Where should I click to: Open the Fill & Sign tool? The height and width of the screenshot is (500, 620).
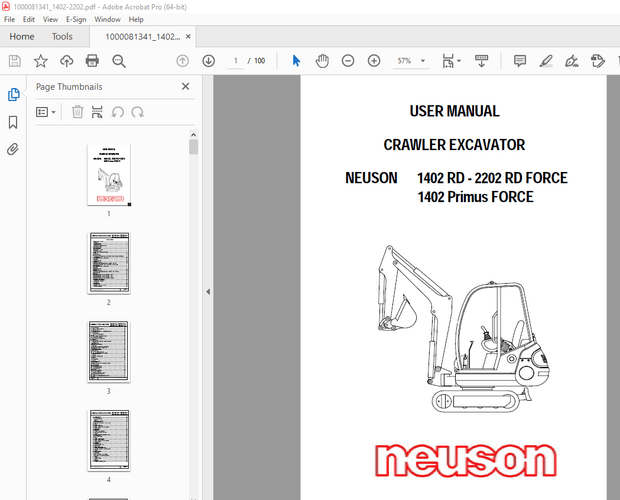(x=571, y=61)
